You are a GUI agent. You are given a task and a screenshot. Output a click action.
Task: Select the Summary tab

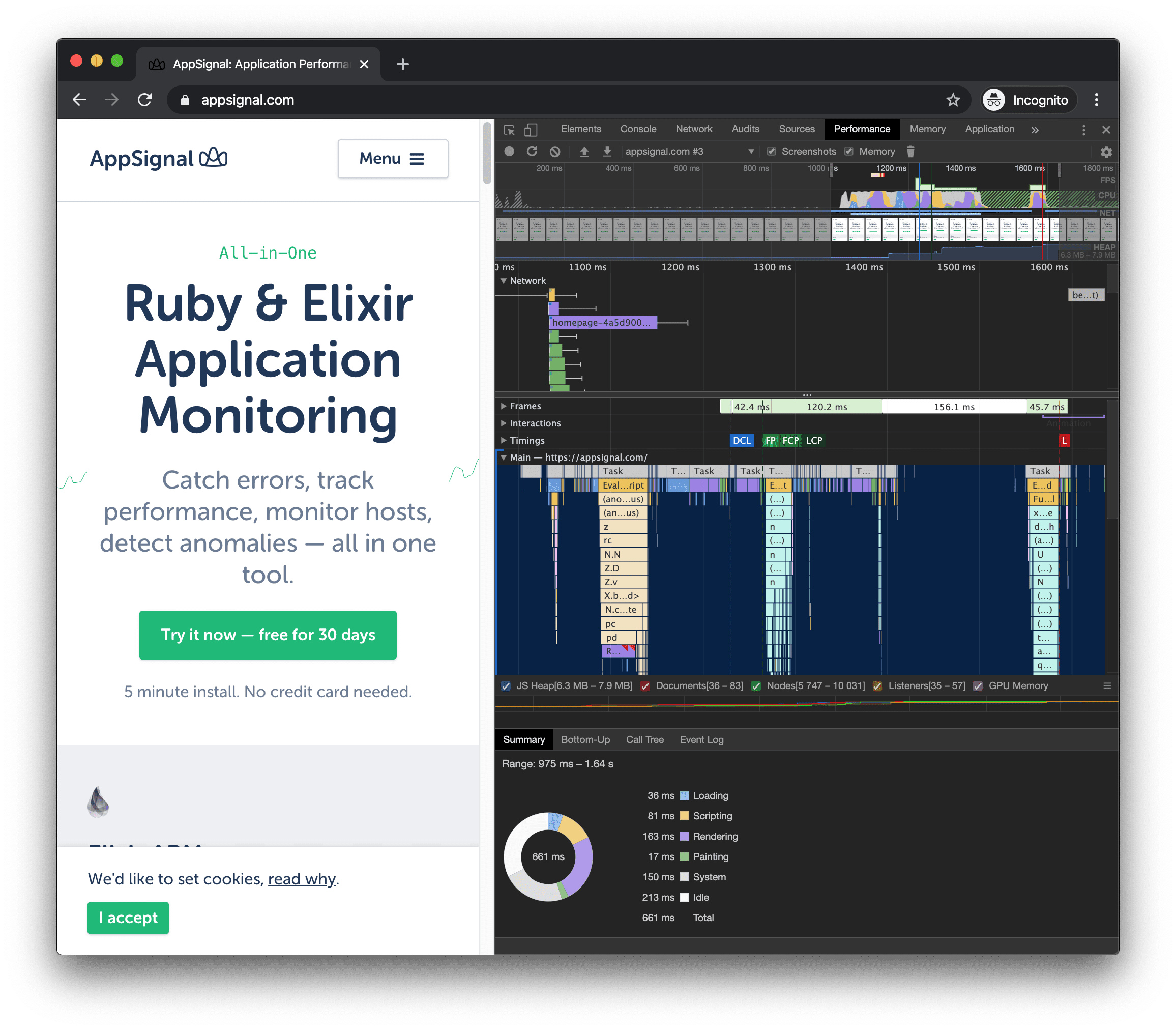pos(523,739)
